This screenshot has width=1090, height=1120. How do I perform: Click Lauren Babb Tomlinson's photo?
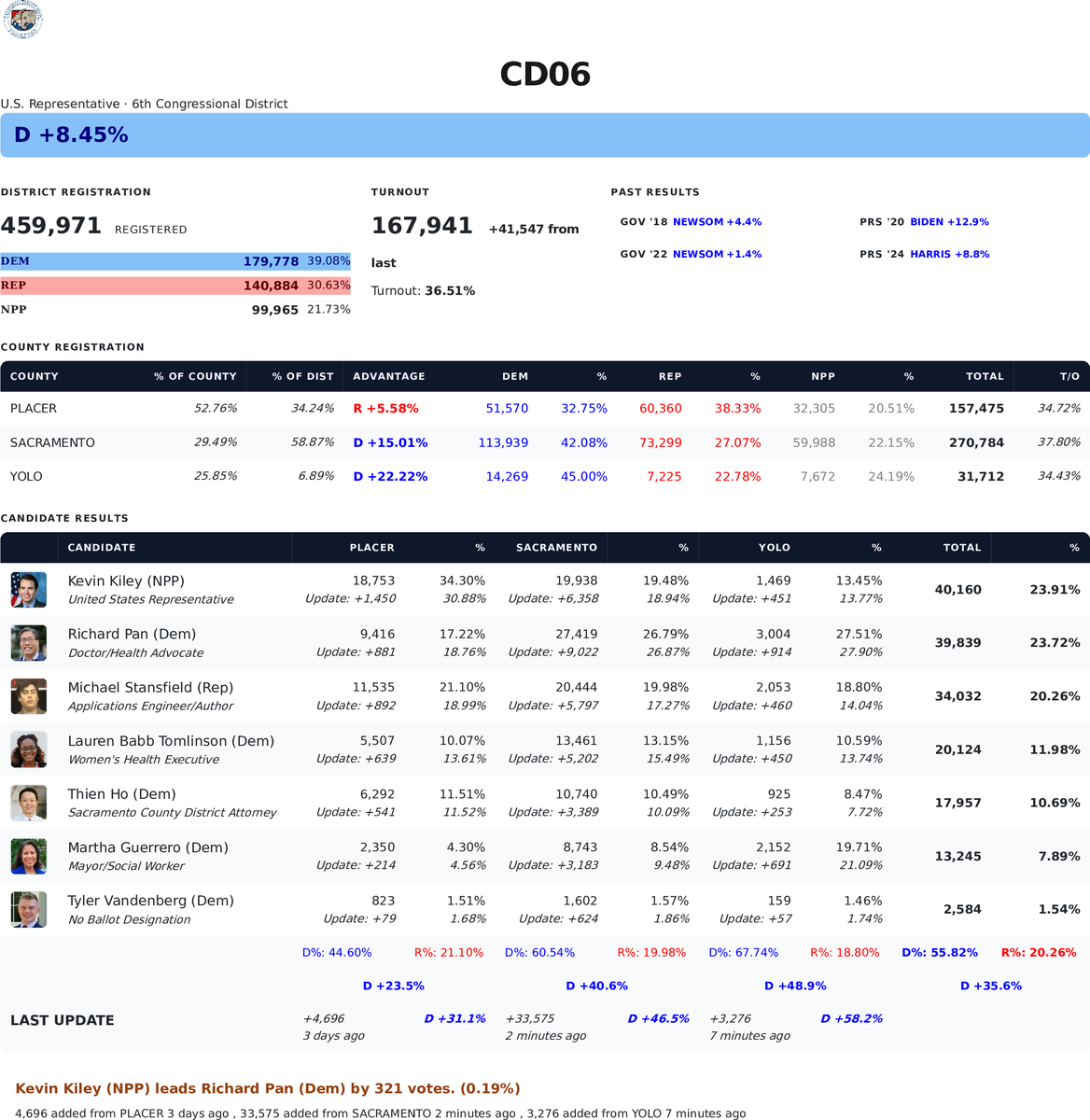[x=28, y=749]
